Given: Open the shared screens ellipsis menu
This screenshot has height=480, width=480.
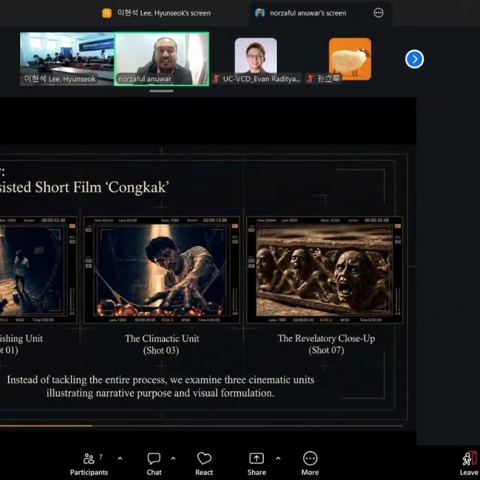Looking at the screenshot, I should [378, 13].
